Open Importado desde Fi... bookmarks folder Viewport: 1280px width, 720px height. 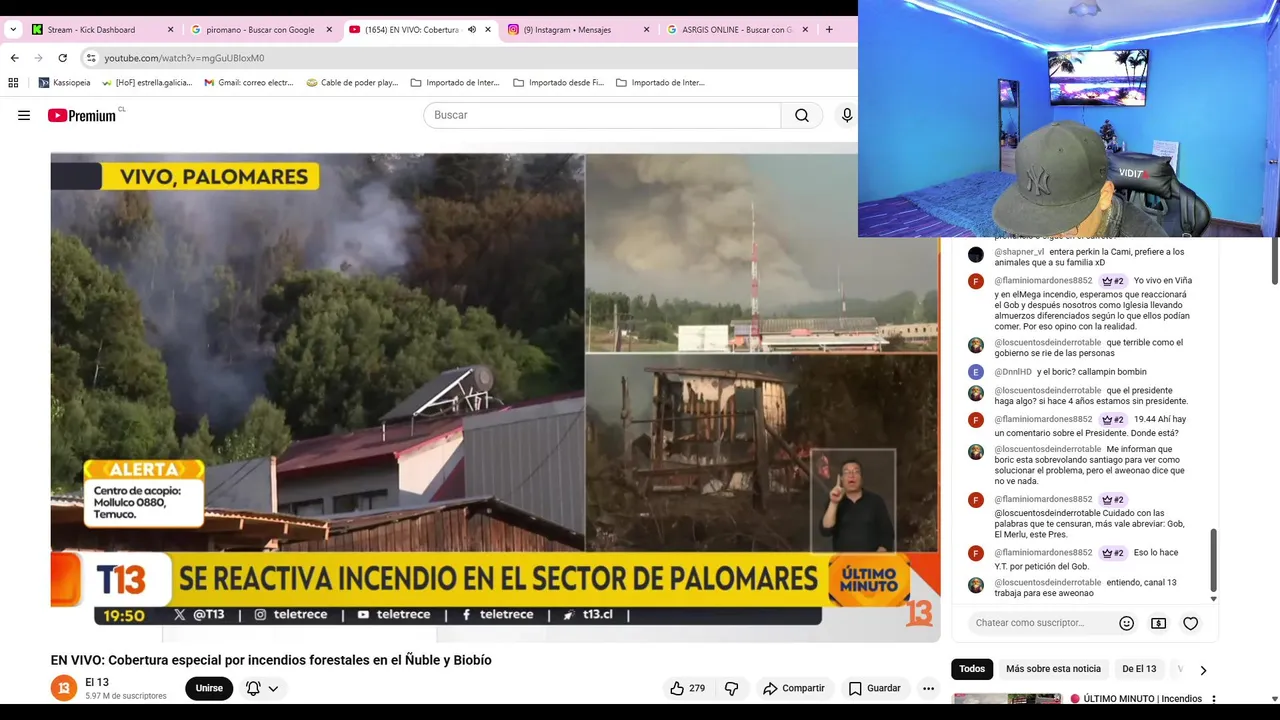click(558, 83)
